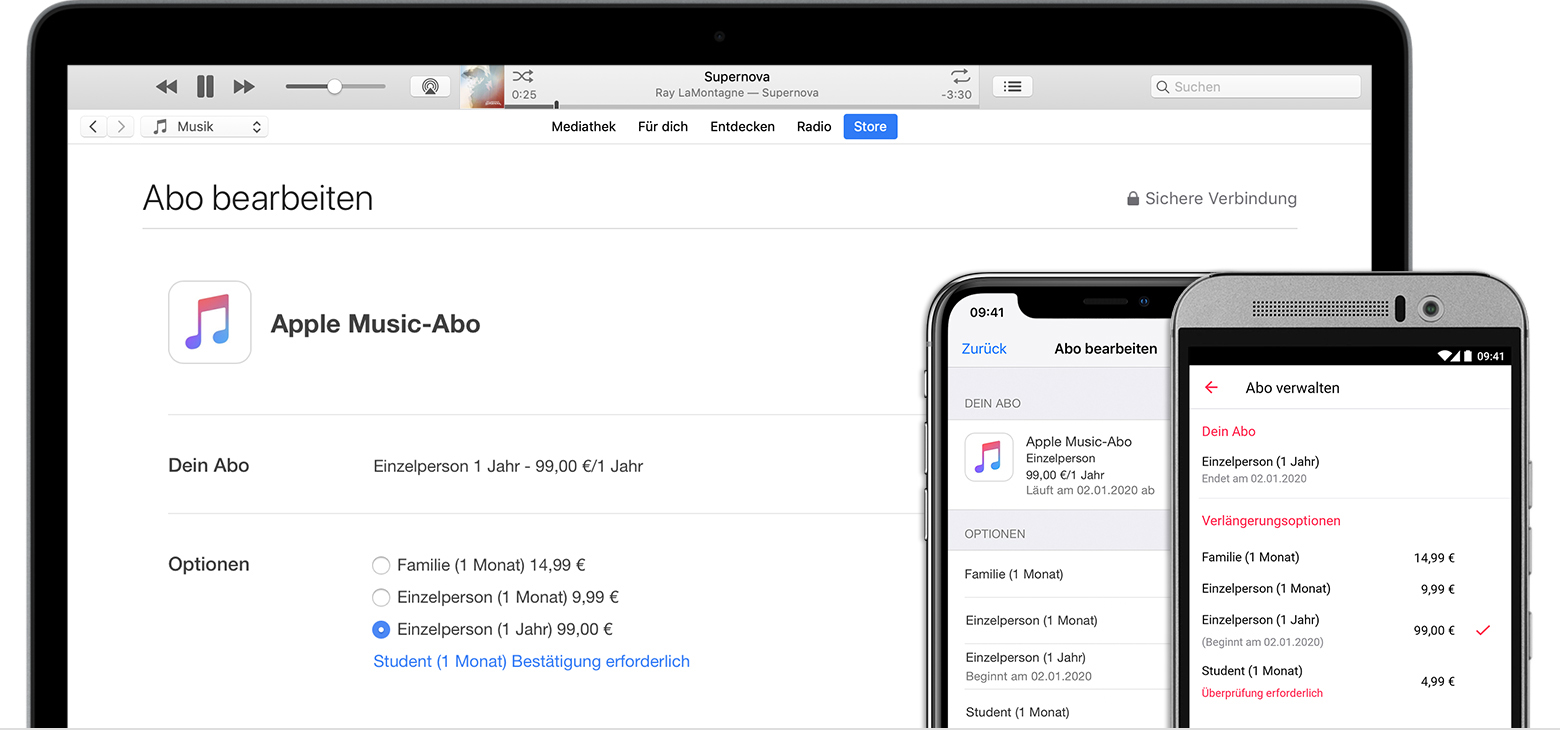Pause playback with the pause button

tap(205, 87)
